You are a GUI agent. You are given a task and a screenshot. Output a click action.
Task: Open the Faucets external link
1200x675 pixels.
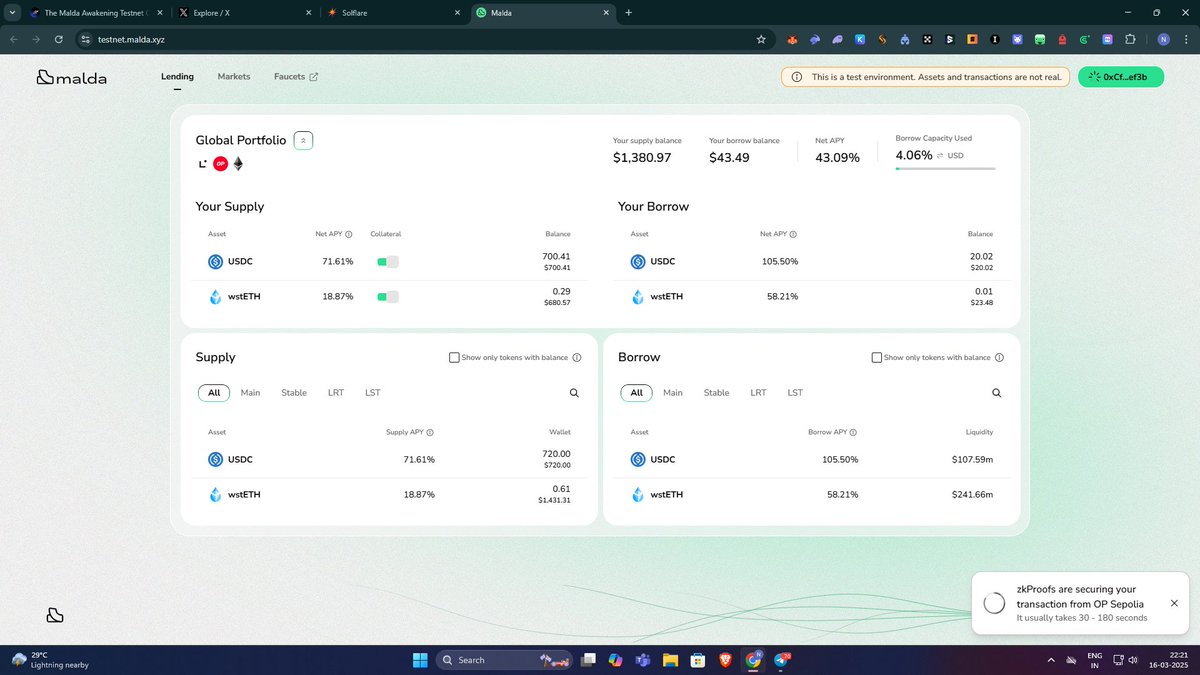pyautogui.click(x=296, y=76)
